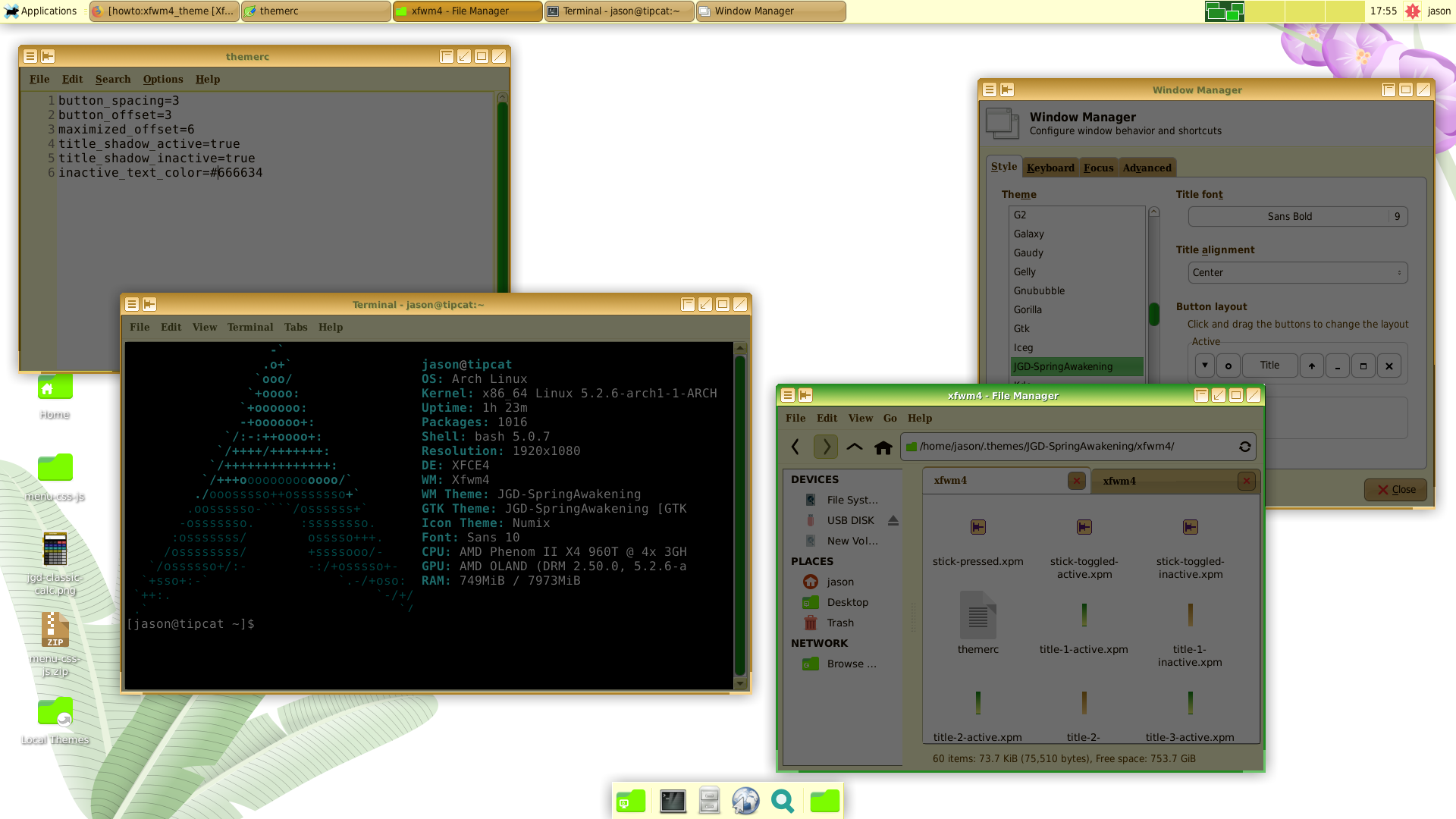Switch to howto:xfwm4_theme taskbar button

(x=165, y=11)
